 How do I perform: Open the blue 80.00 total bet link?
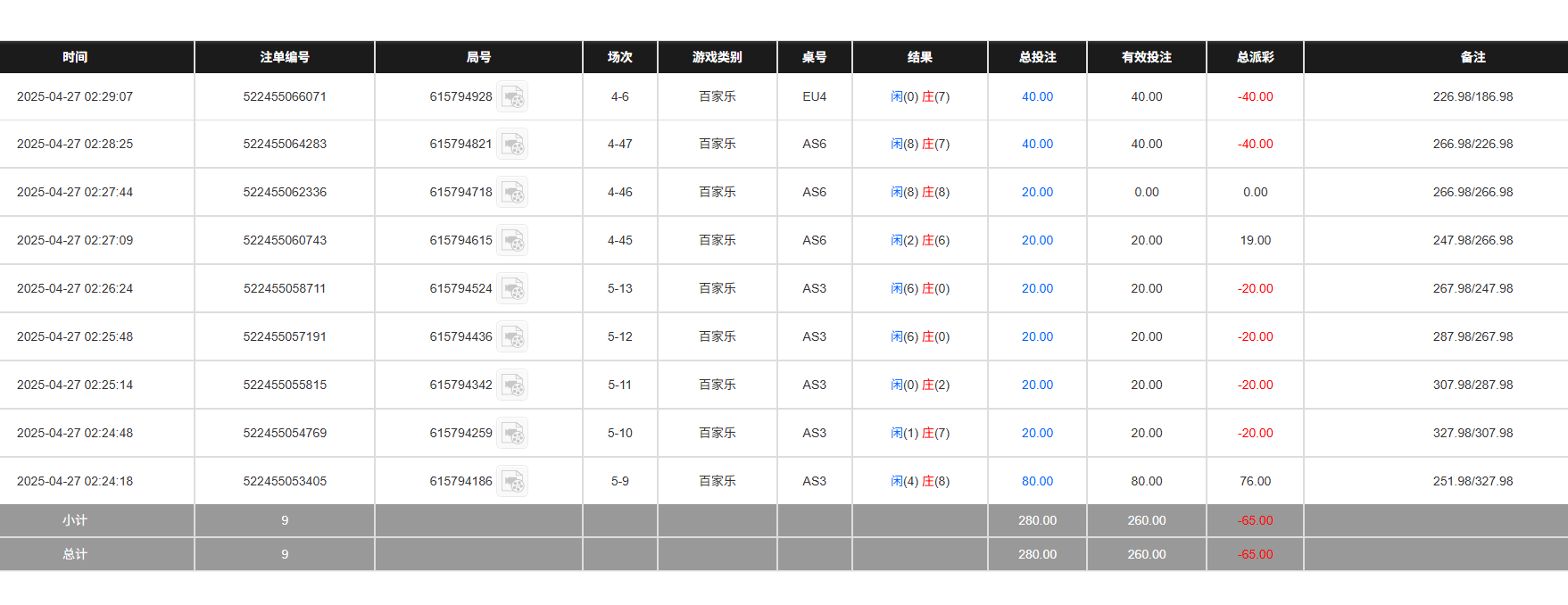click(1036, 481)
